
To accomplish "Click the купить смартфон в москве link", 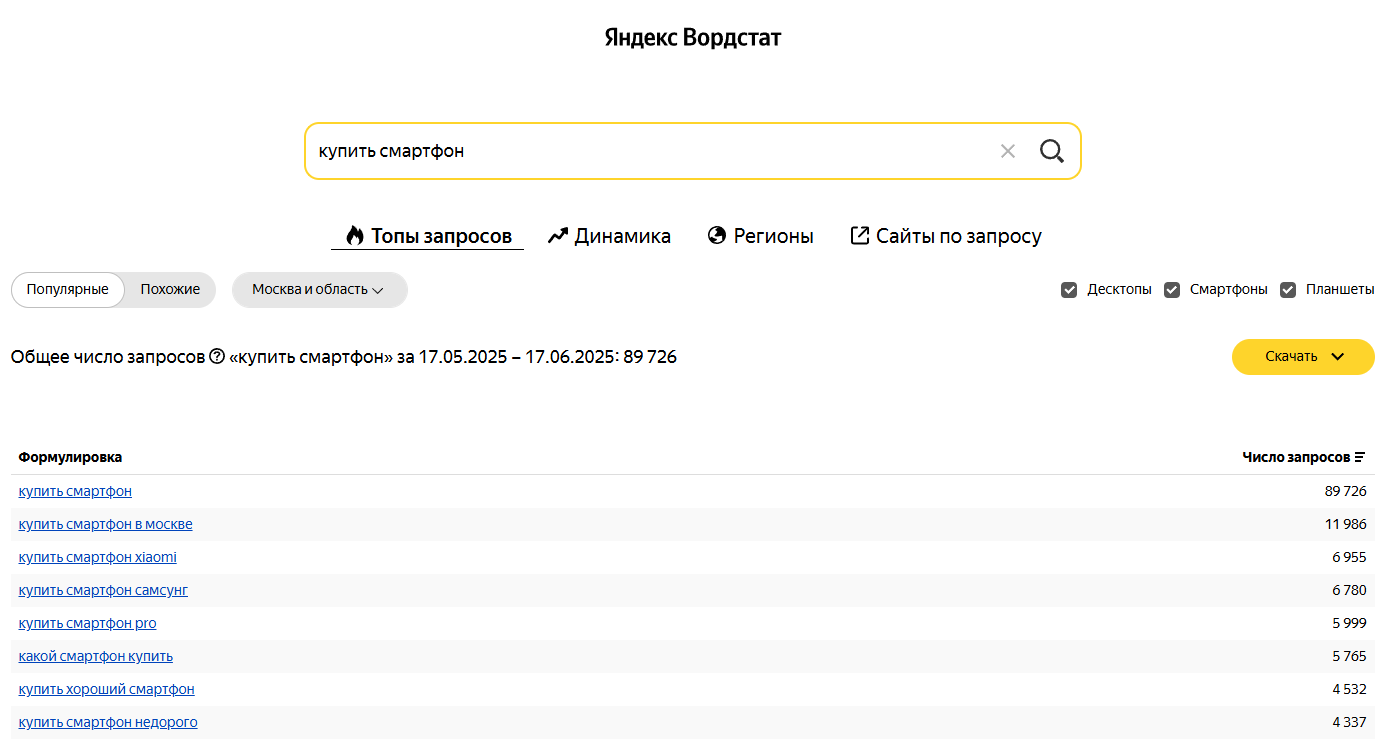I will coord(105,524).
